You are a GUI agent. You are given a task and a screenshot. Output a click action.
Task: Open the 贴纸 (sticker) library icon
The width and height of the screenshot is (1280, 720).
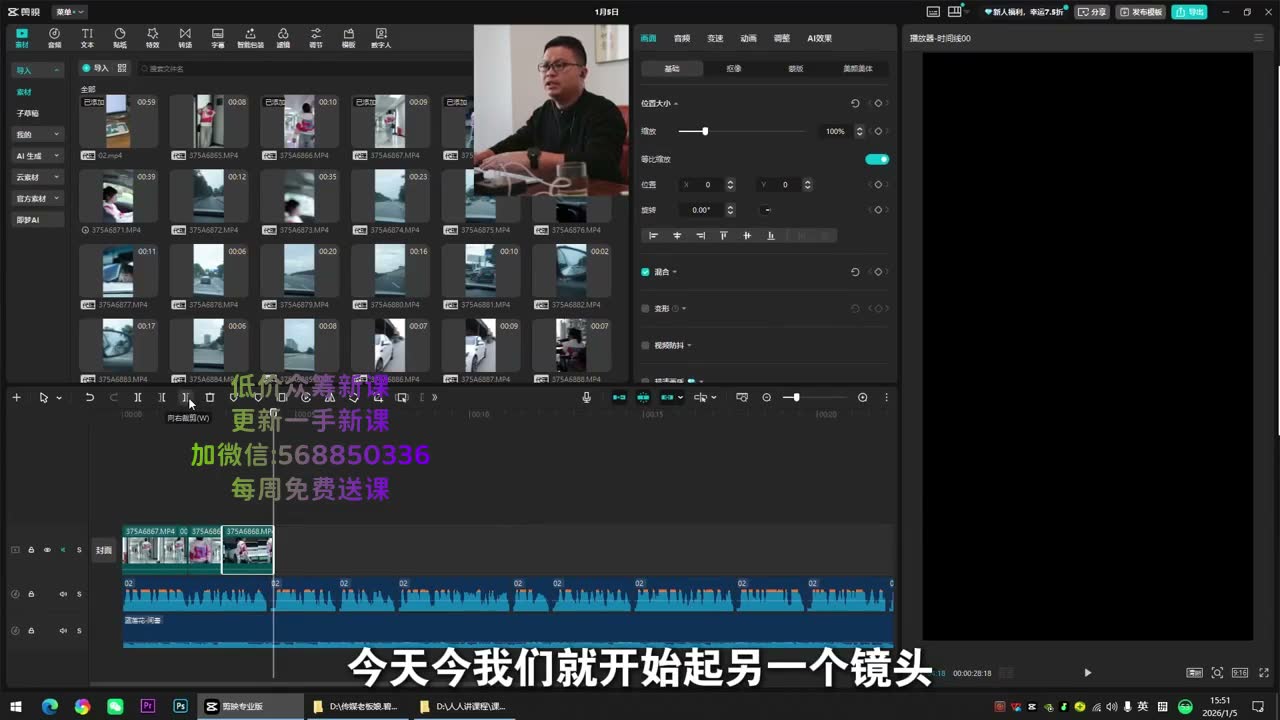click(x=120, y=38)
